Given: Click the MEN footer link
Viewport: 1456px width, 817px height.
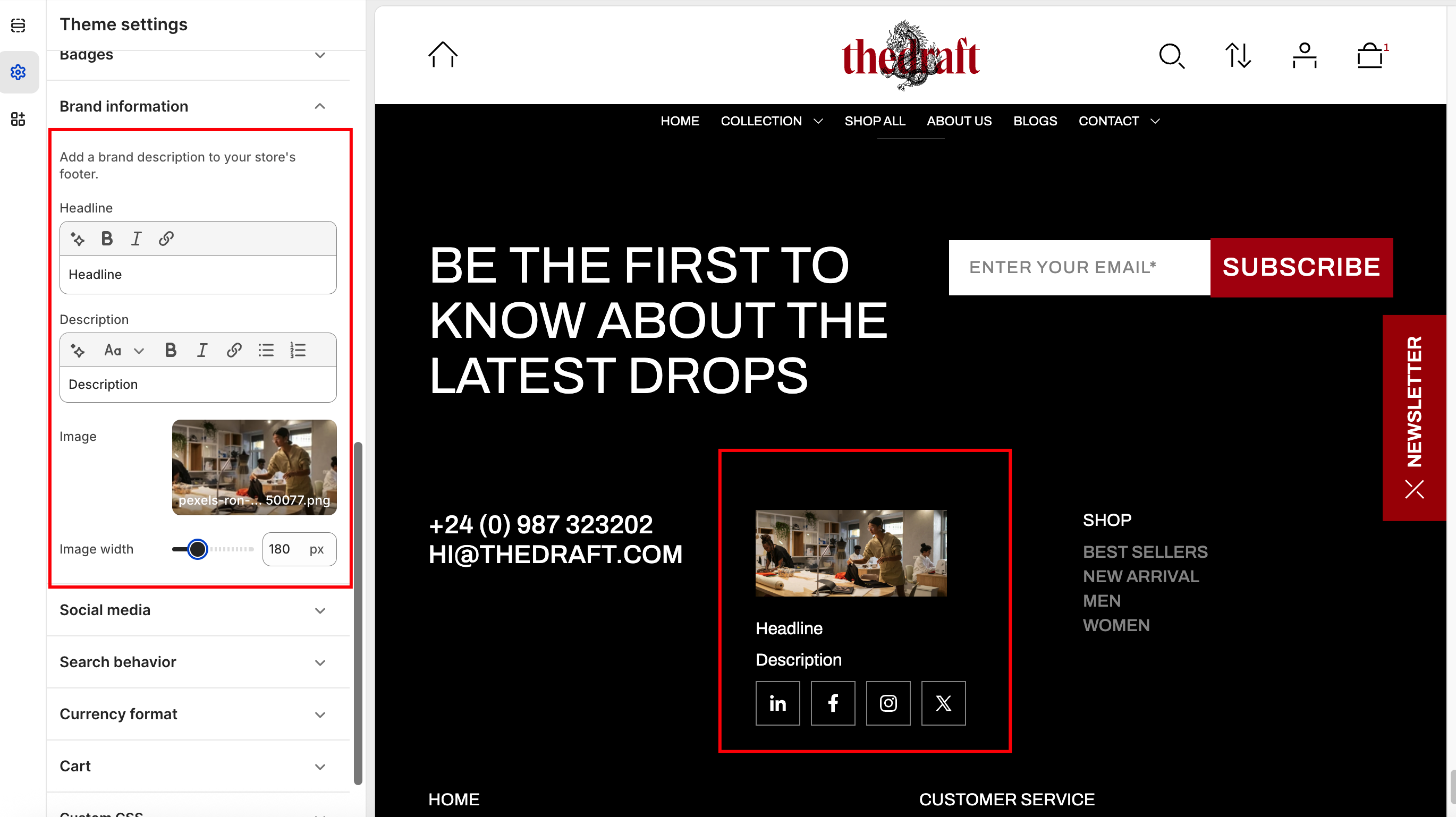Looking at the screenshot, I should click(x=1102, y=601).
